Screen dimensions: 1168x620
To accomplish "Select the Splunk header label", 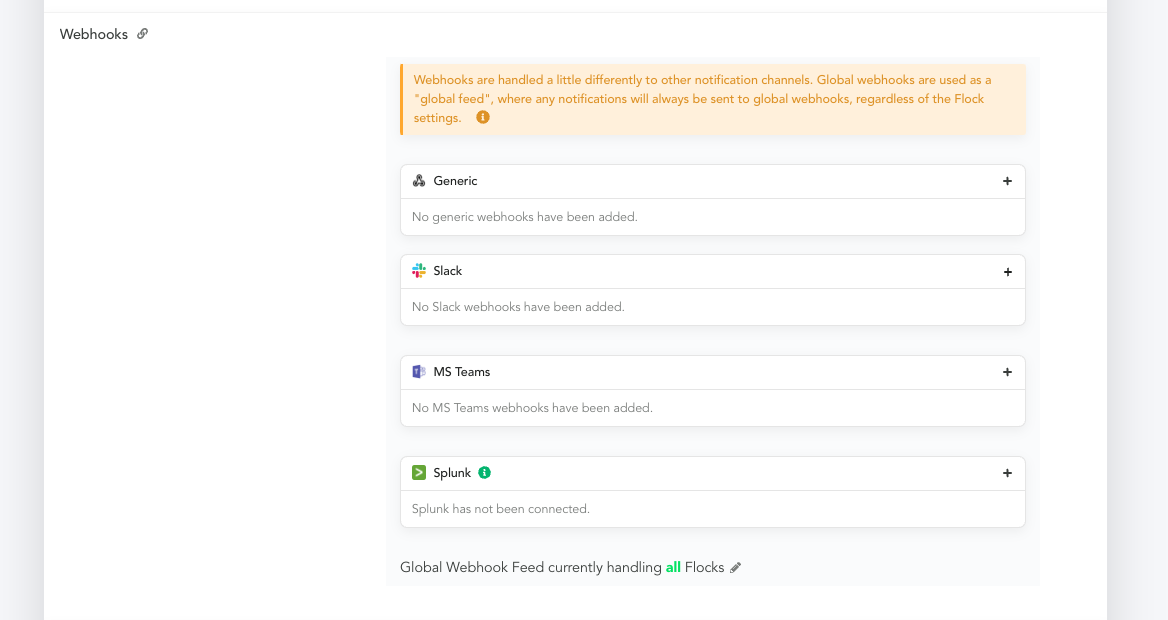I will point(452,472).
